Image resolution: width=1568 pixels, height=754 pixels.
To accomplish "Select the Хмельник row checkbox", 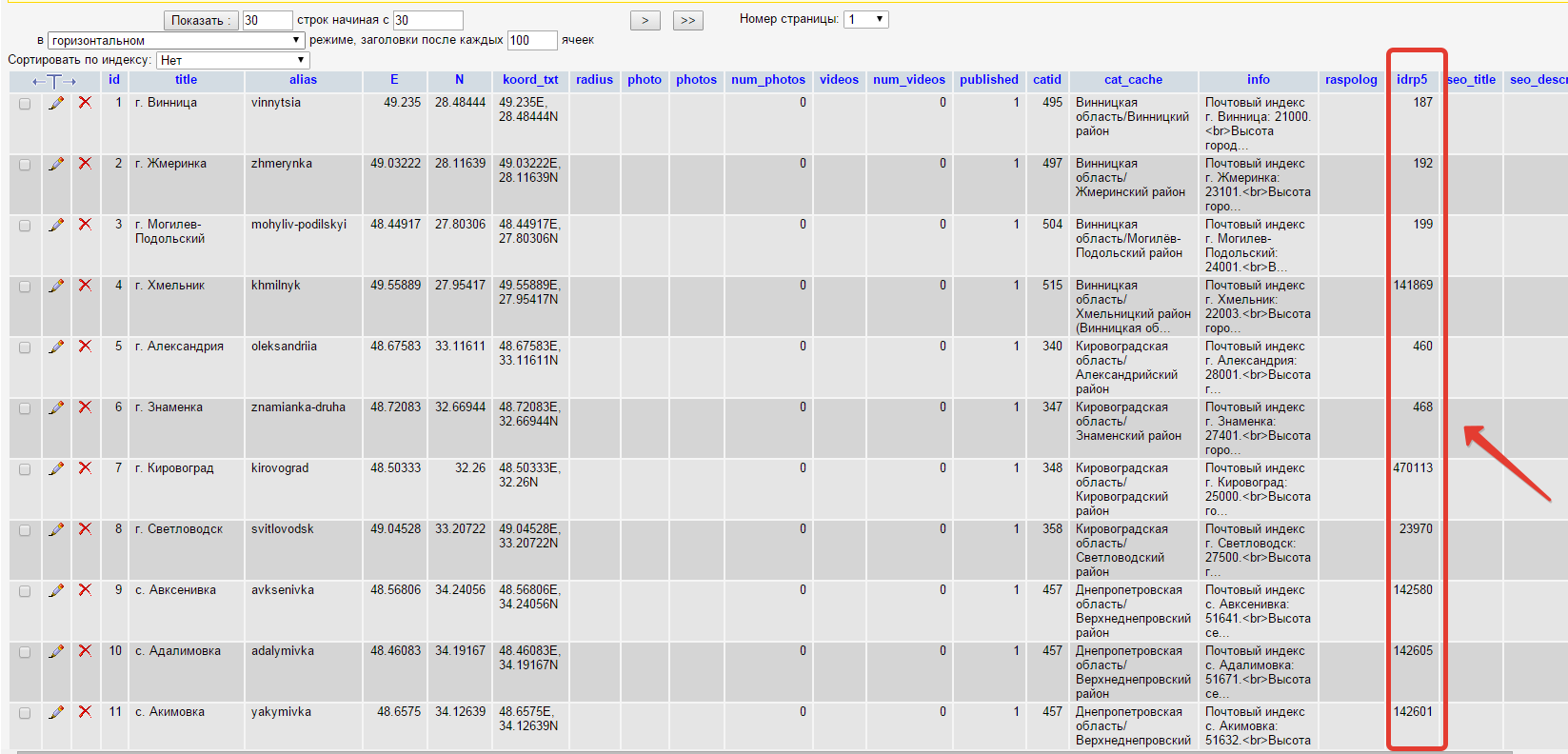I will 25,287.
